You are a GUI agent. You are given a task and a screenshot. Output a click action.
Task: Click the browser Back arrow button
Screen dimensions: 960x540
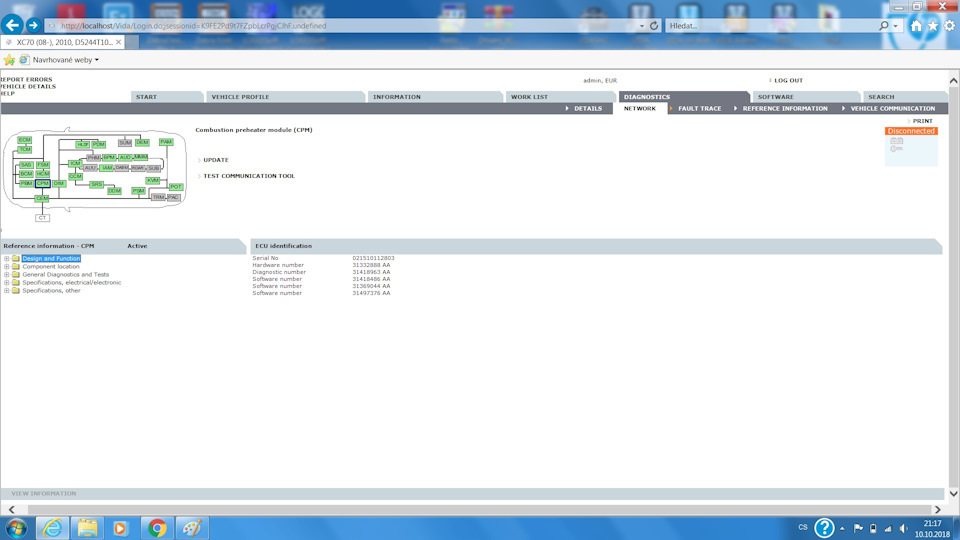coord(14,25)
